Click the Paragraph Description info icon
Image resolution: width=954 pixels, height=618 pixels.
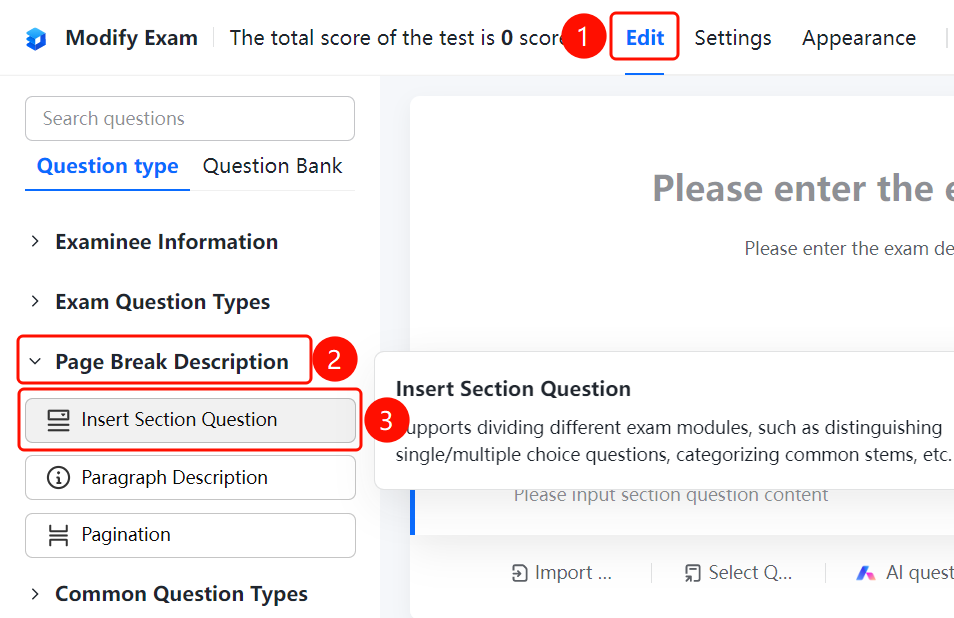tap(58, 478)
